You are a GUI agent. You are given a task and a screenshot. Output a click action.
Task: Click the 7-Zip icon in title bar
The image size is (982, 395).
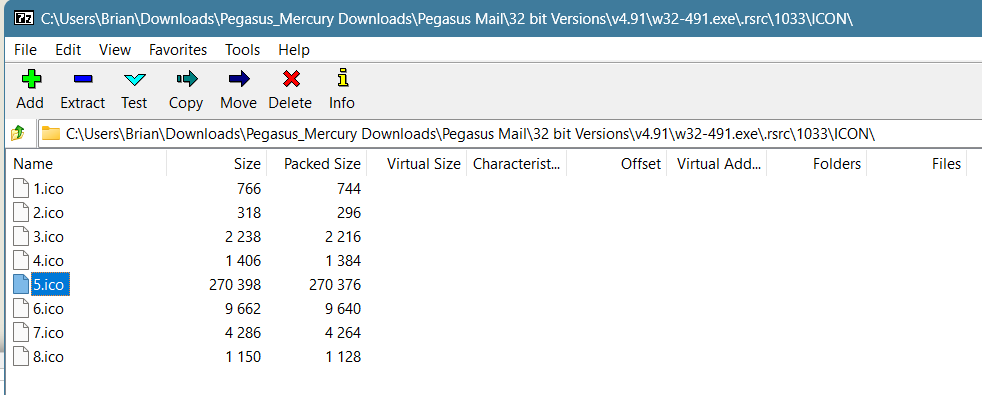(24, 18)
